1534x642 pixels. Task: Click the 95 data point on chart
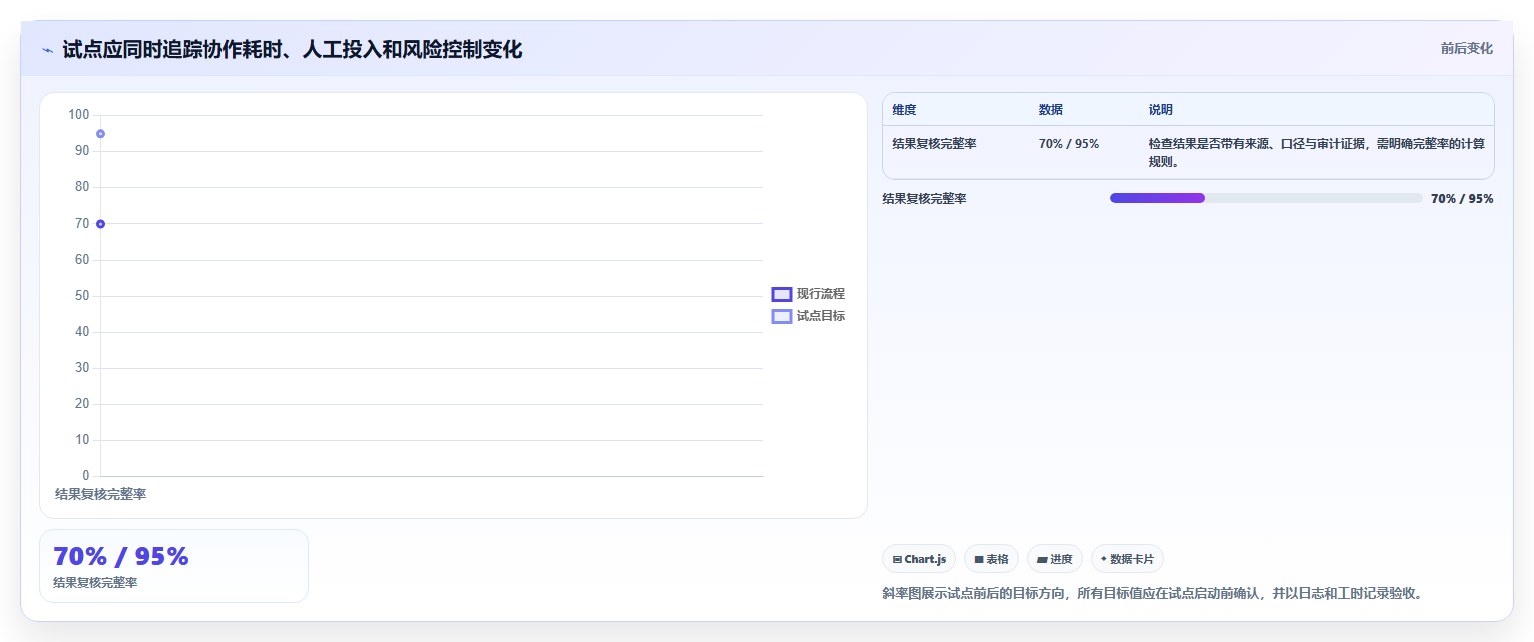100,134
